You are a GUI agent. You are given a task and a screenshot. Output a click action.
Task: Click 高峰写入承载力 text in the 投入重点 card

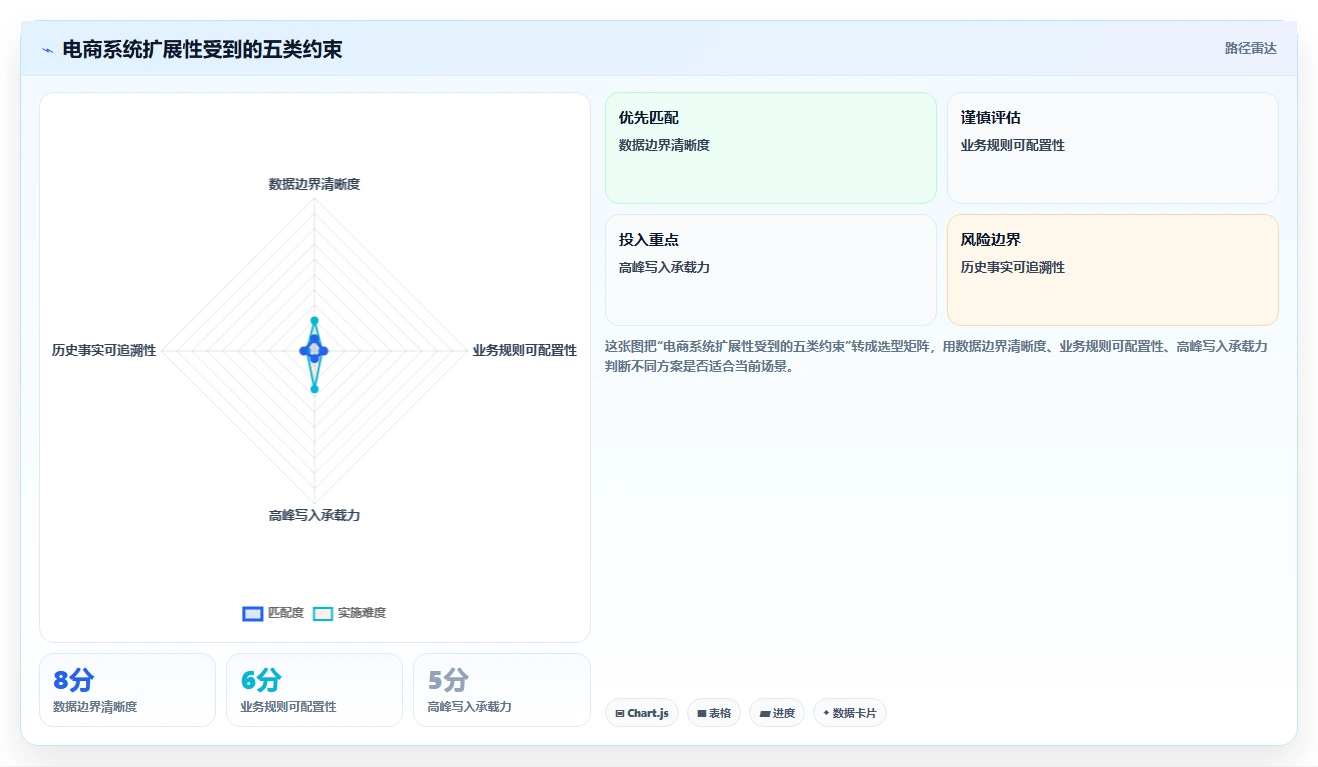point(665,268)
